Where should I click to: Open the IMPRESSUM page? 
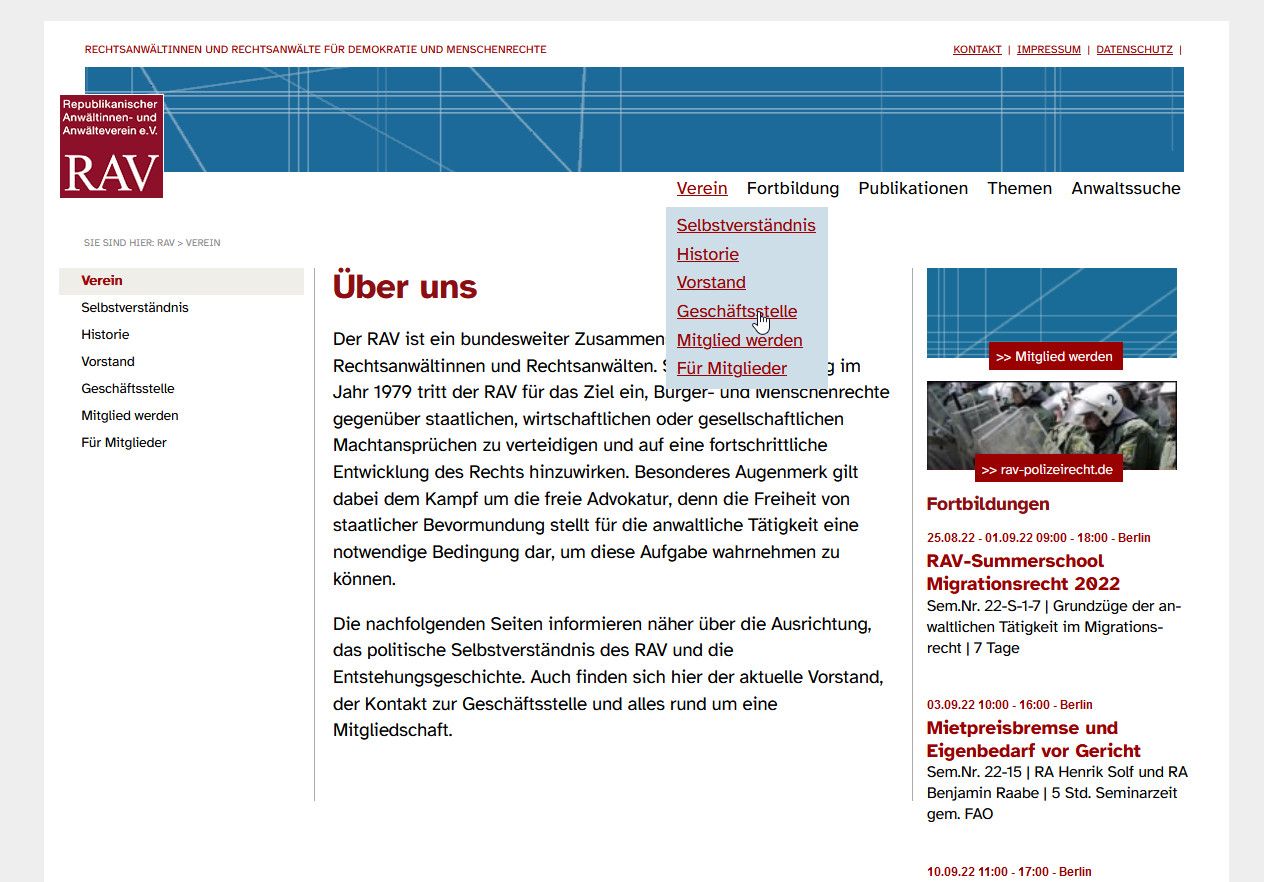tap(1048, 49)
